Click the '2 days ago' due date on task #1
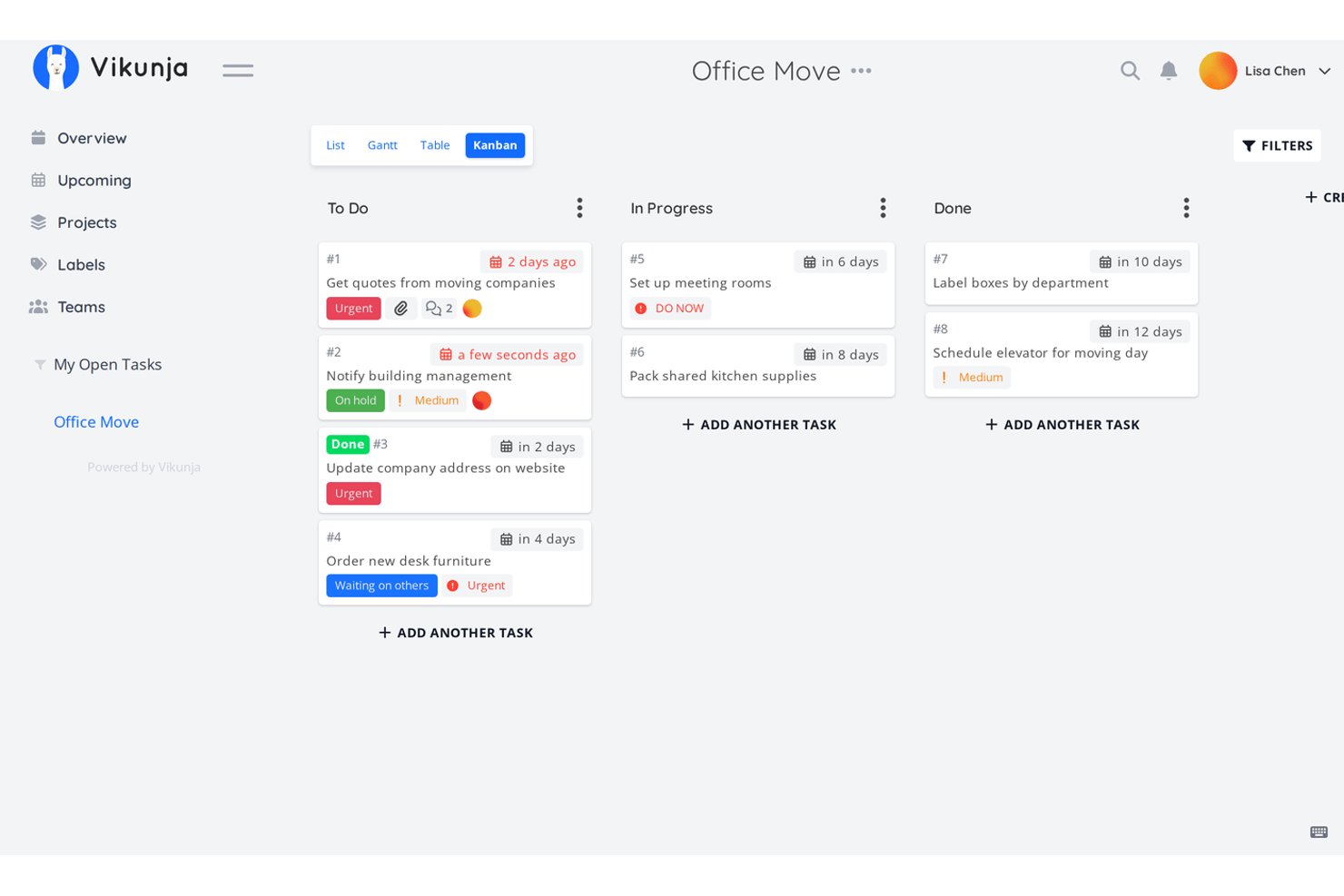The height and width of the screenshot is (896, 1344). tap(532, 261)
